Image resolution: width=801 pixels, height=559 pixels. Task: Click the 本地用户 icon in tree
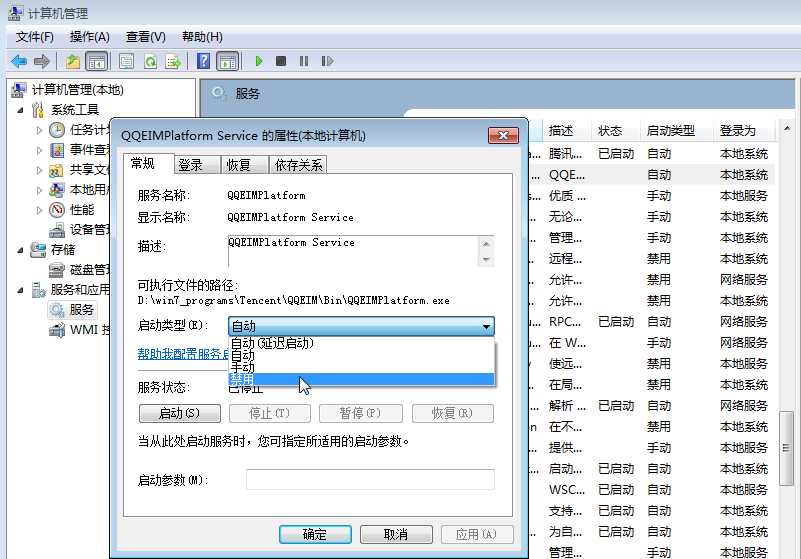coord(57,190)
